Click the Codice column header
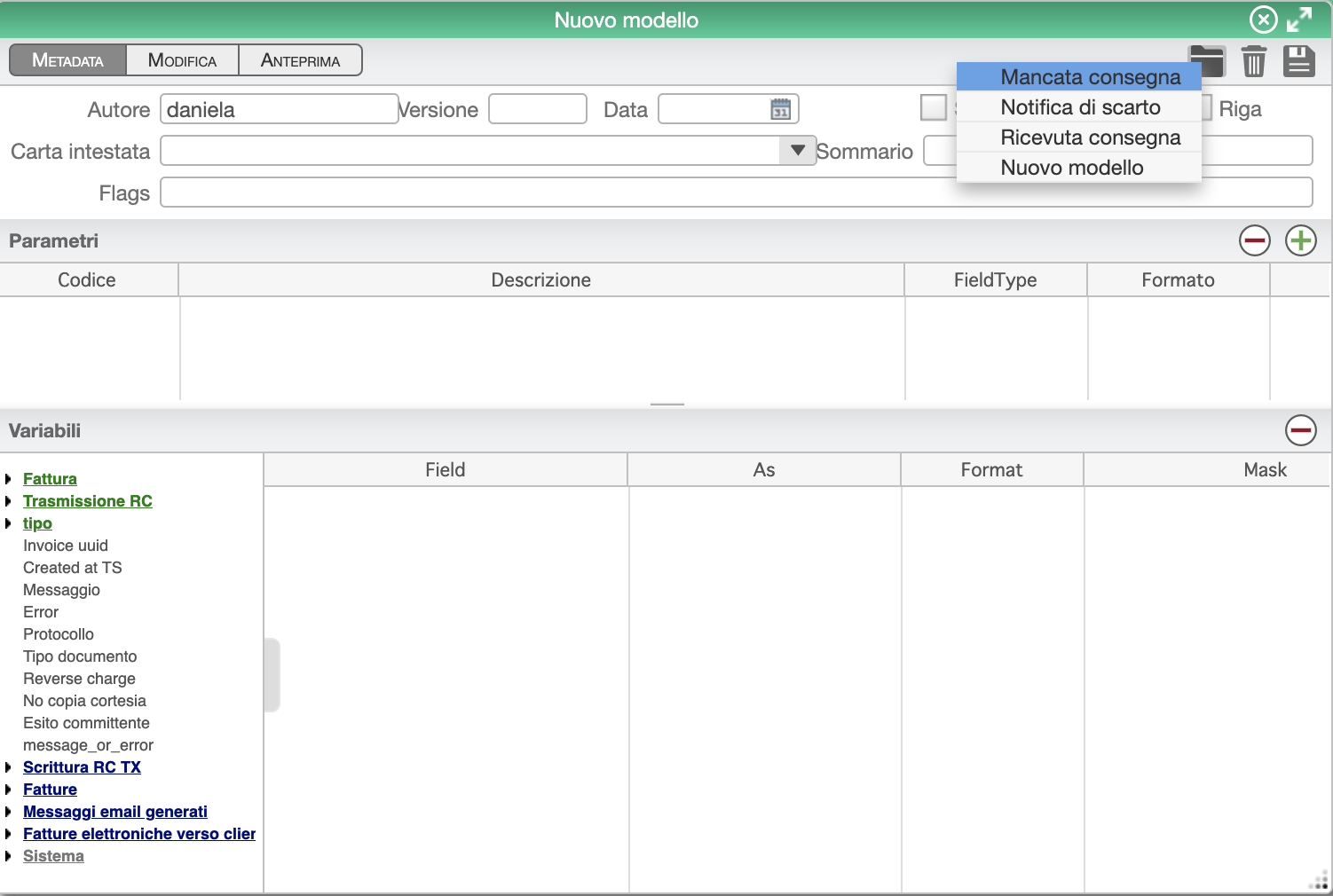Viewport: 1333px width, 896px height. coord(87,280)
